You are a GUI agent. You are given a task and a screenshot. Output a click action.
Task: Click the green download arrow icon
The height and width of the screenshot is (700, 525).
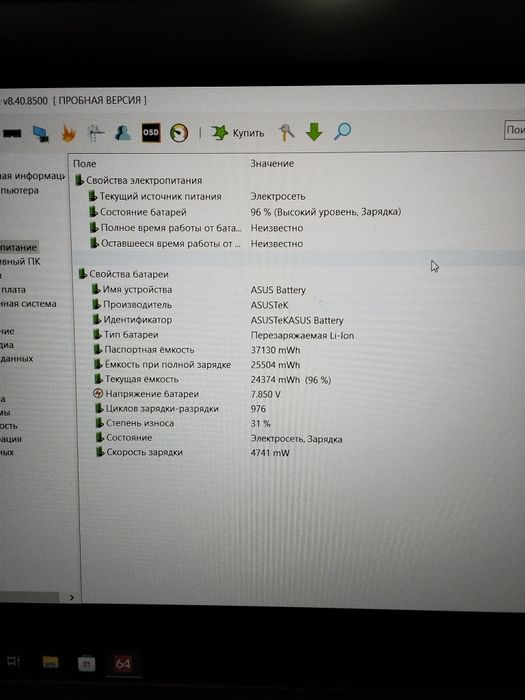pyautogui.click(x=314, y=132)
